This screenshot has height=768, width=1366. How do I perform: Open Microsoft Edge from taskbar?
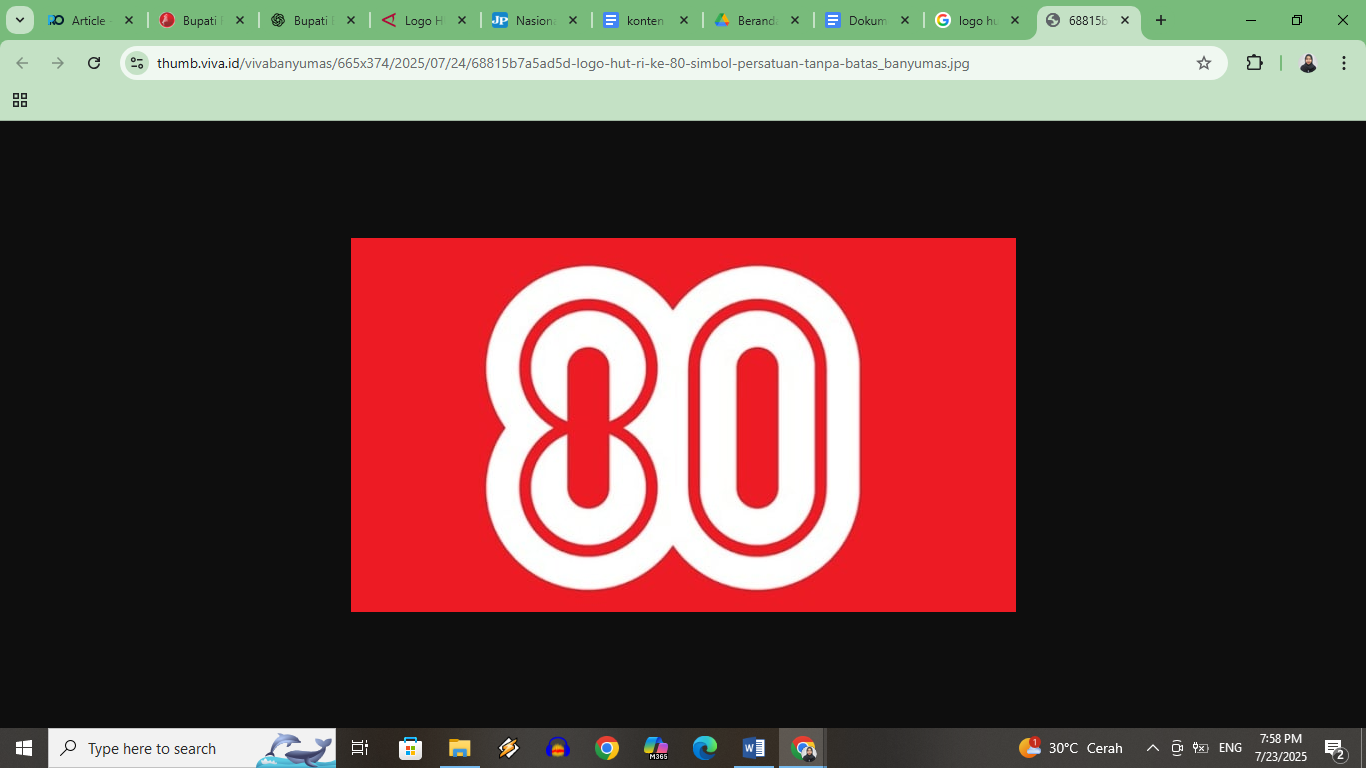(x=705, y=748)
